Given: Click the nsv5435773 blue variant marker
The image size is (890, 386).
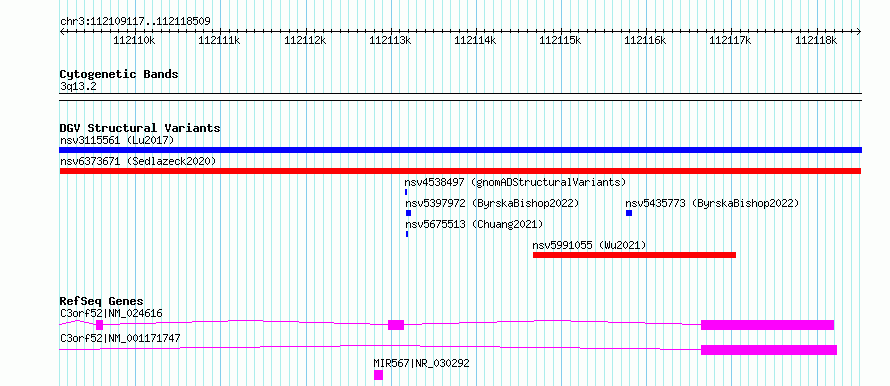Looking at the screenshot, I should (629, 213).
